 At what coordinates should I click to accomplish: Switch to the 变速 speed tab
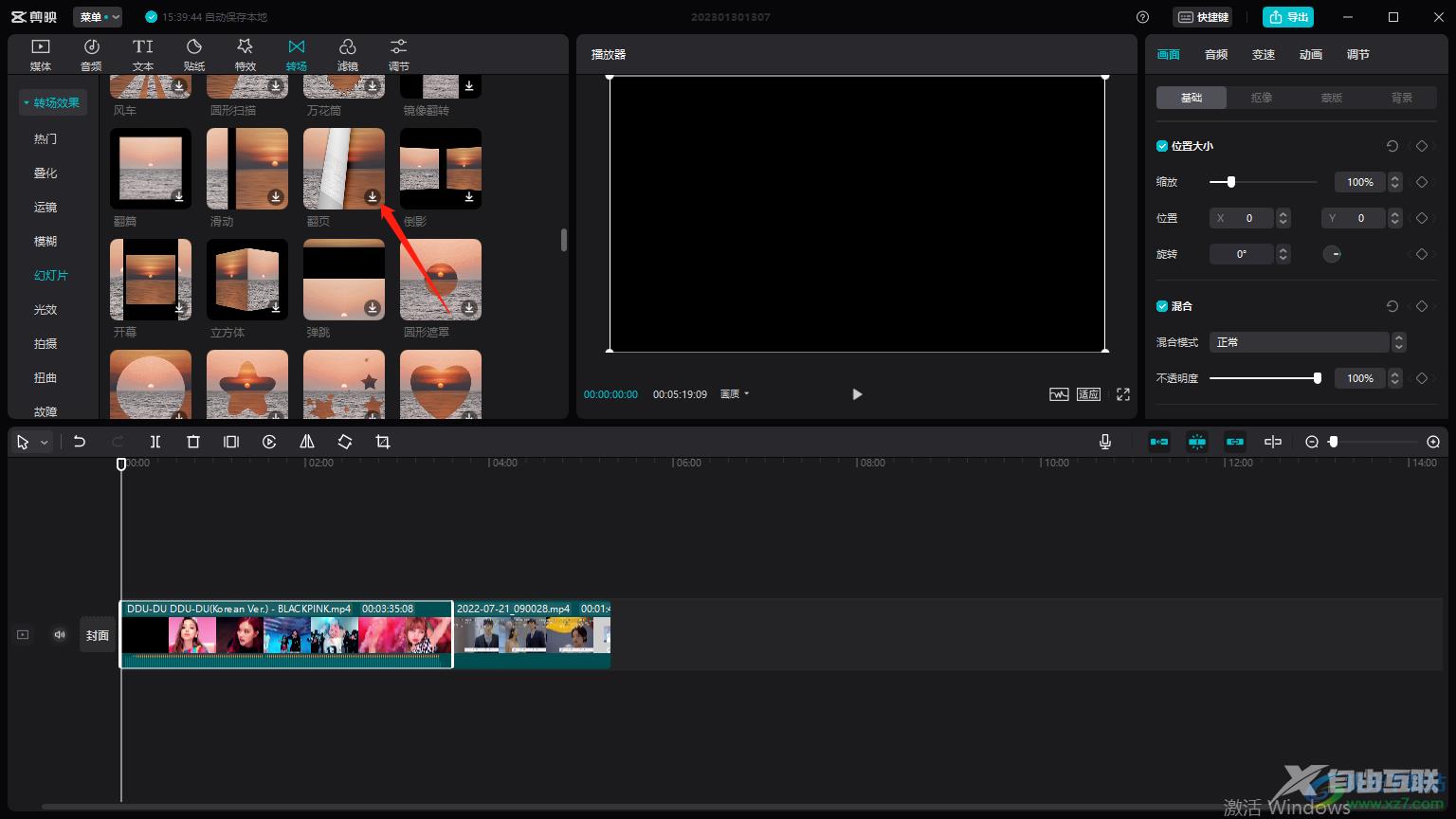1264,55
